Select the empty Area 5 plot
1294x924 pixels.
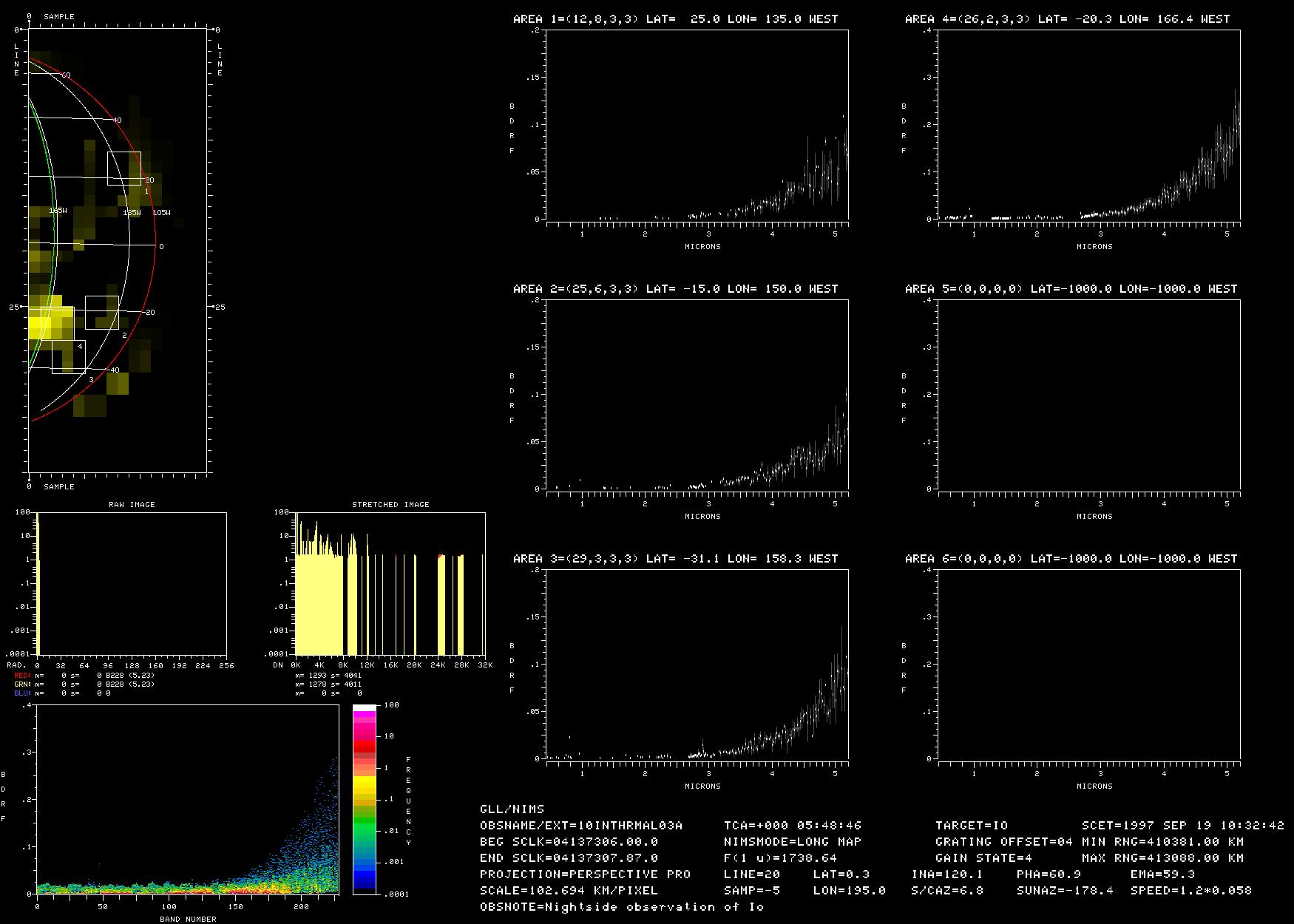(1088, 395)
